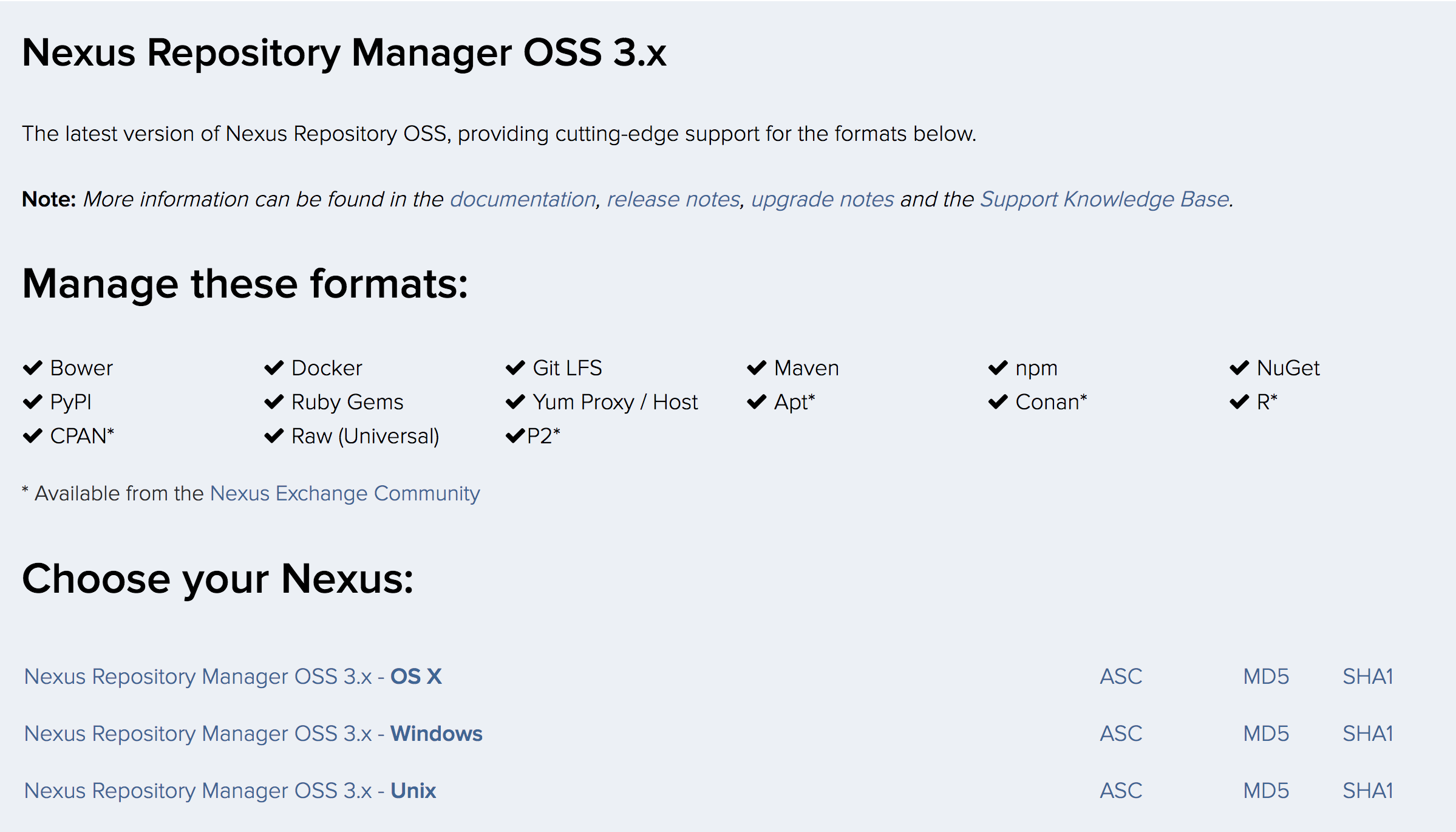Click the checkmark icon beside Ruby Gems

pyautogui.click(x=274, y=402)
